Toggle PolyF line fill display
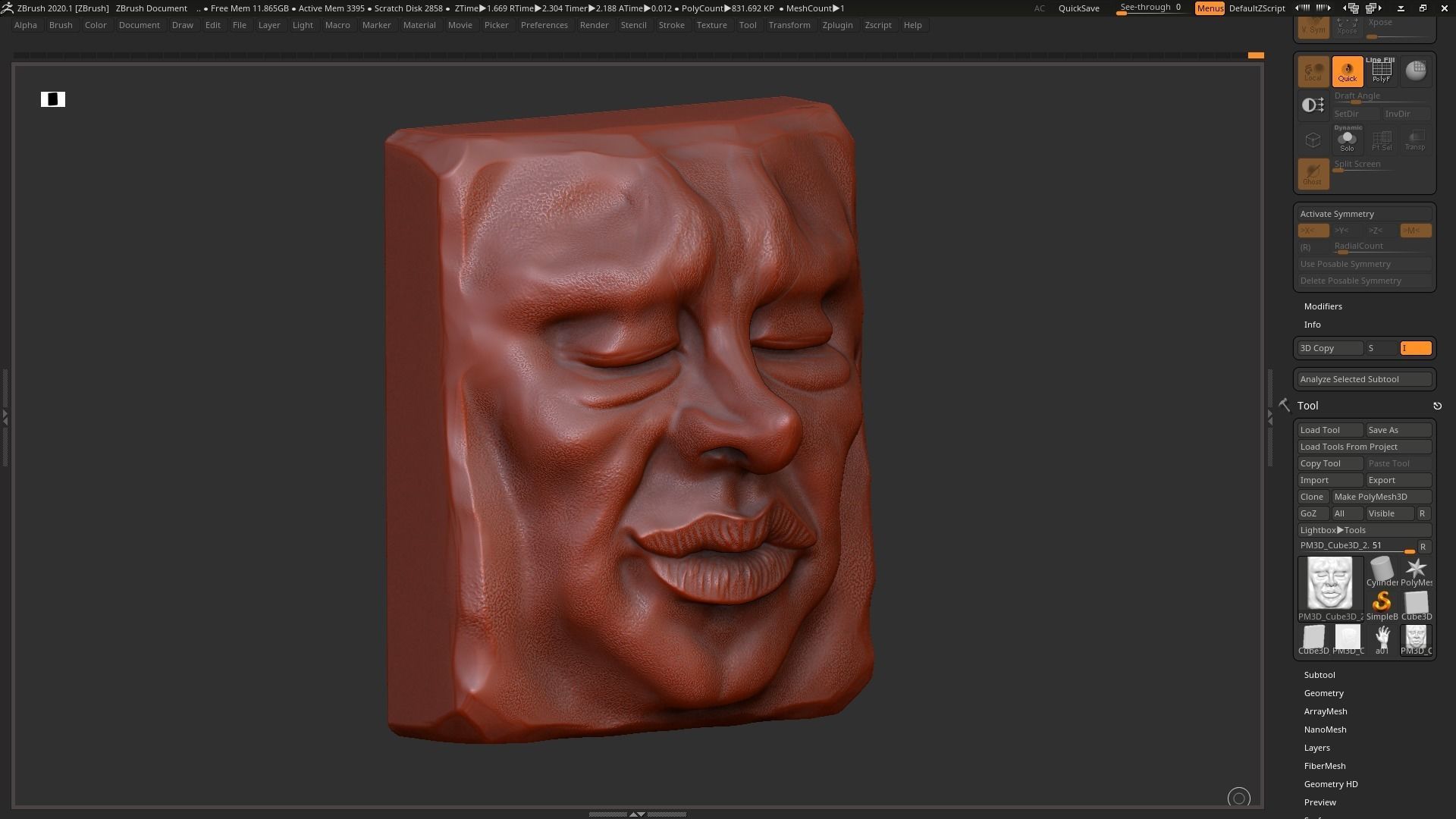The height and width of the screenshot is (819, 1456). click(x=1381, y=71)
